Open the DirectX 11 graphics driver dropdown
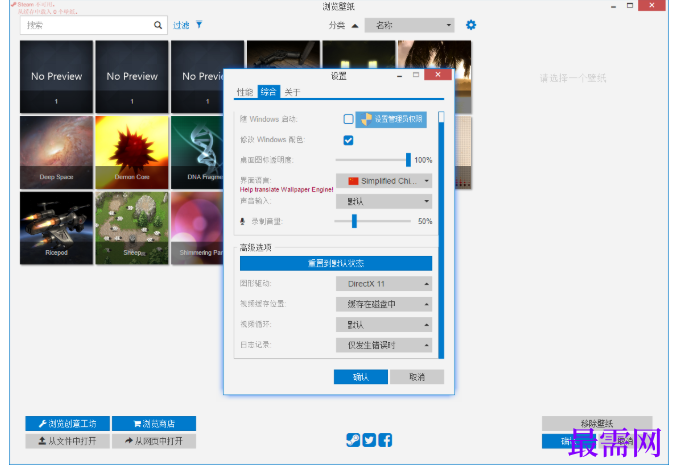This screenshot has width=680, height=474. 384,284
